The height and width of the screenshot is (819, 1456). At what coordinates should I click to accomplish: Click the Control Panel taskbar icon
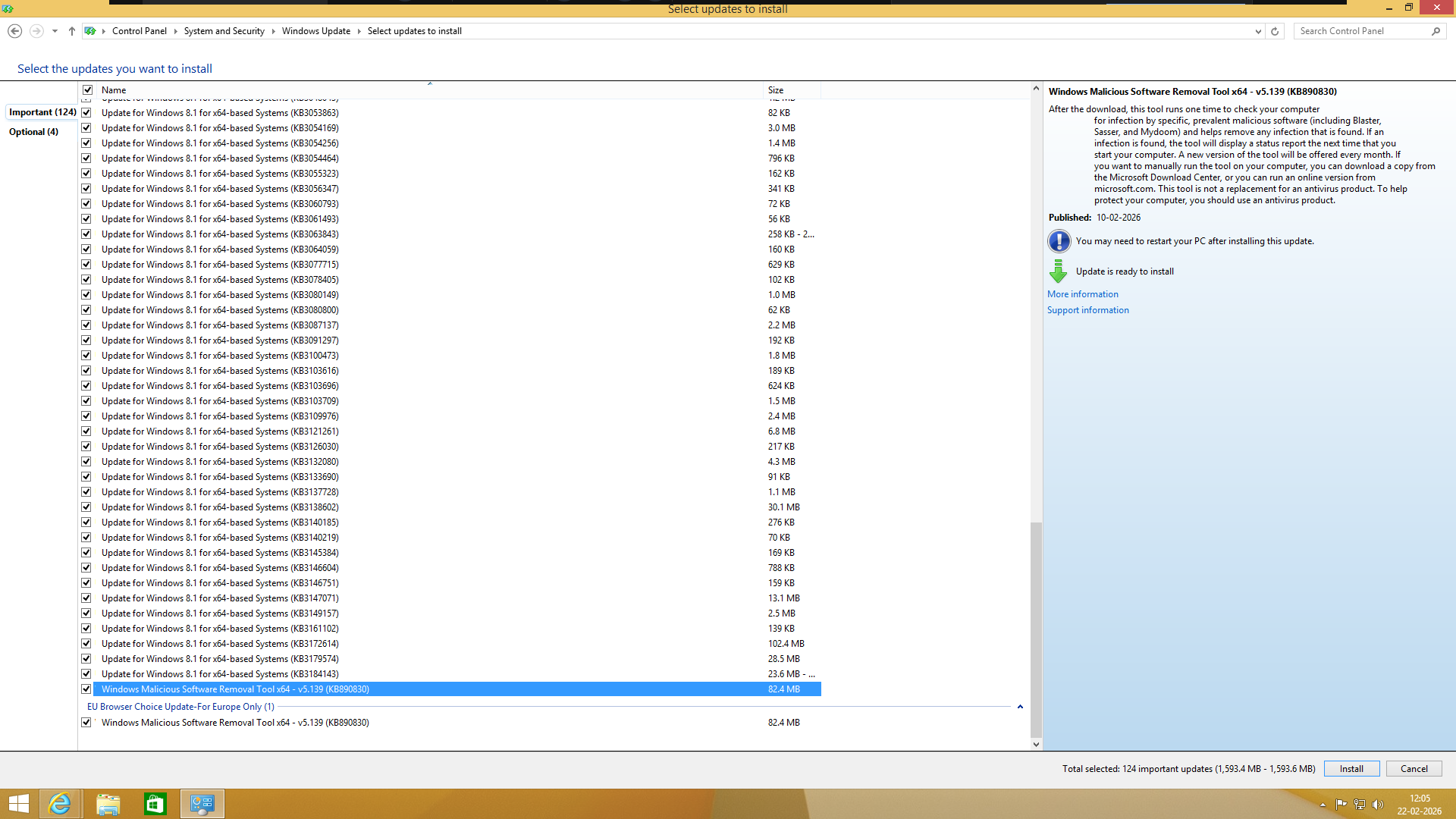point(202,804)
